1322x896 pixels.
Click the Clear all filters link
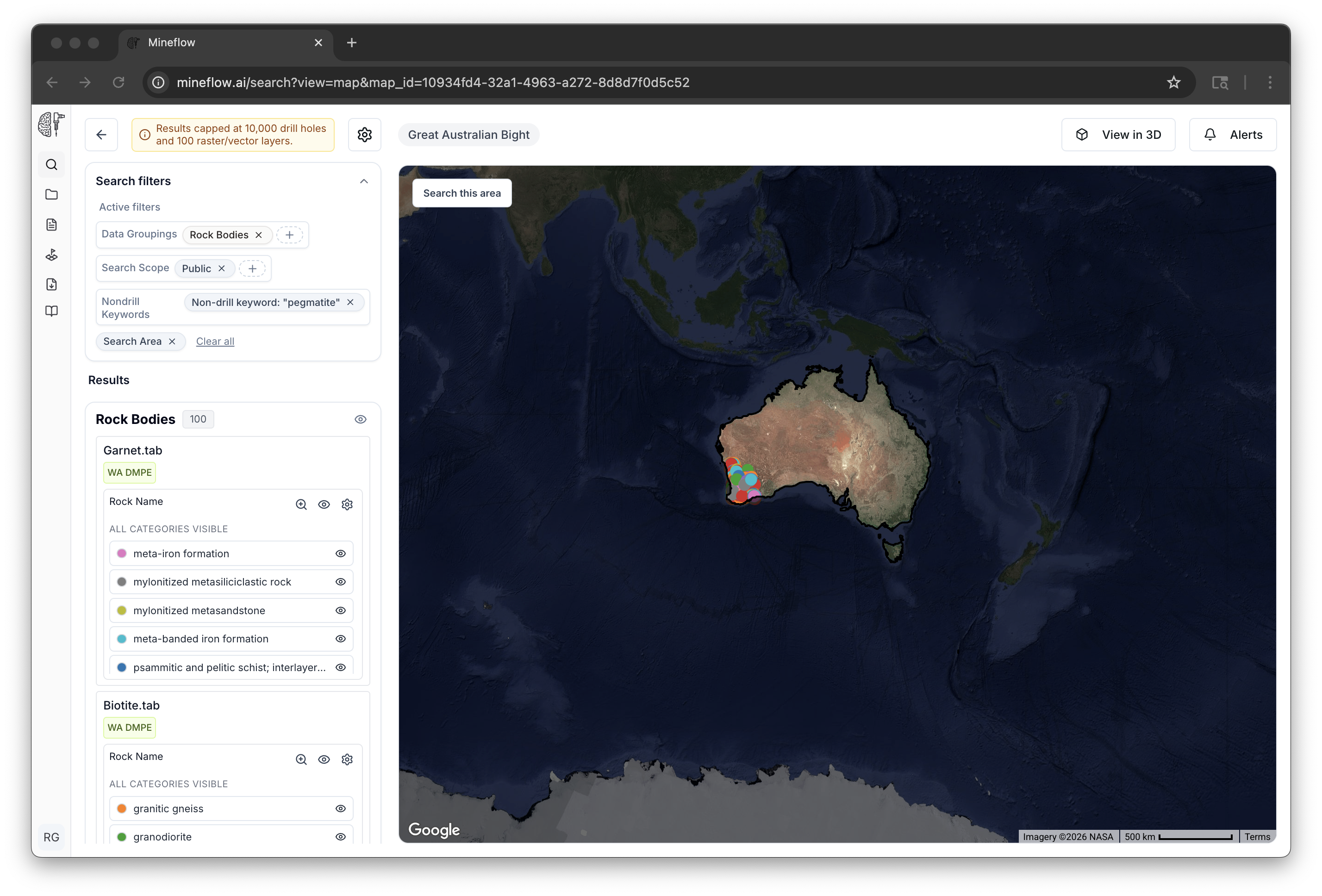pos(215,342)
